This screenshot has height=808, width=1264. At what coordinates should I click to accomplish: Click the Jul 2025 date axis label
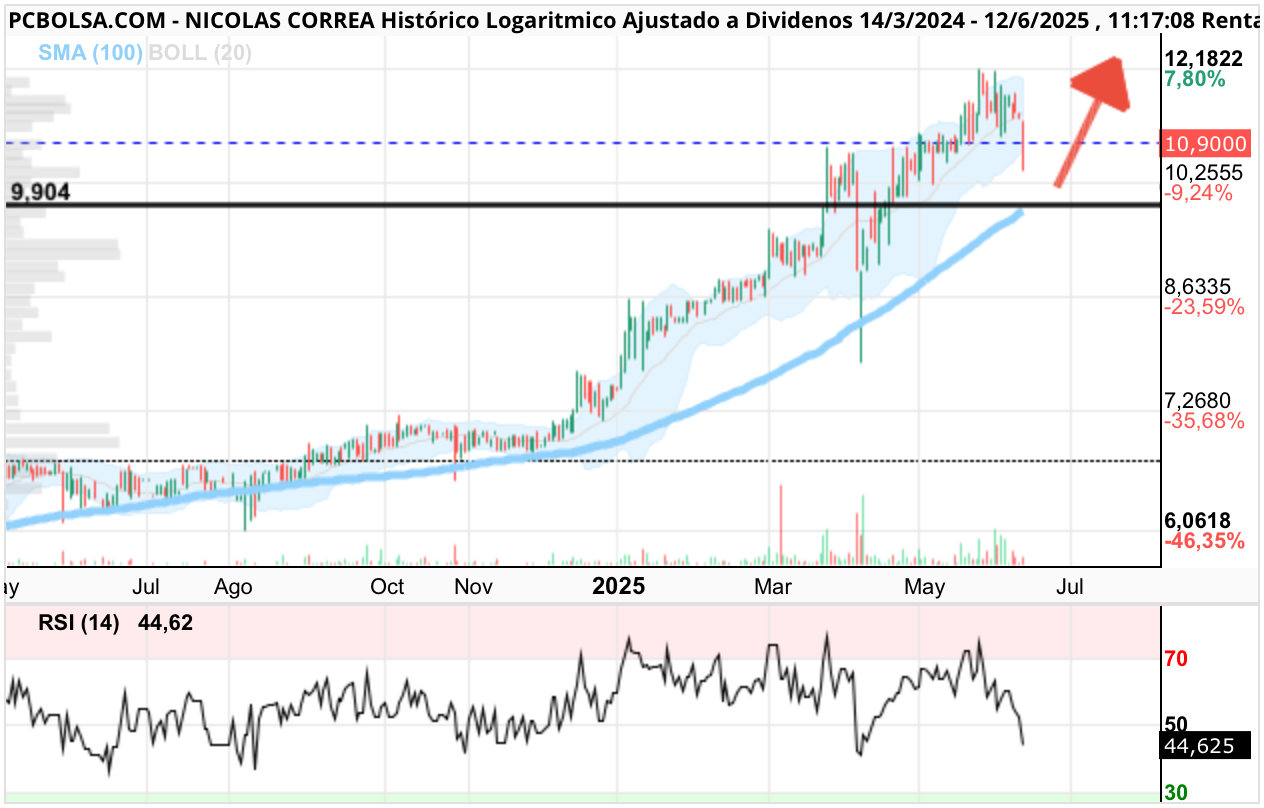coord(1070,586)
